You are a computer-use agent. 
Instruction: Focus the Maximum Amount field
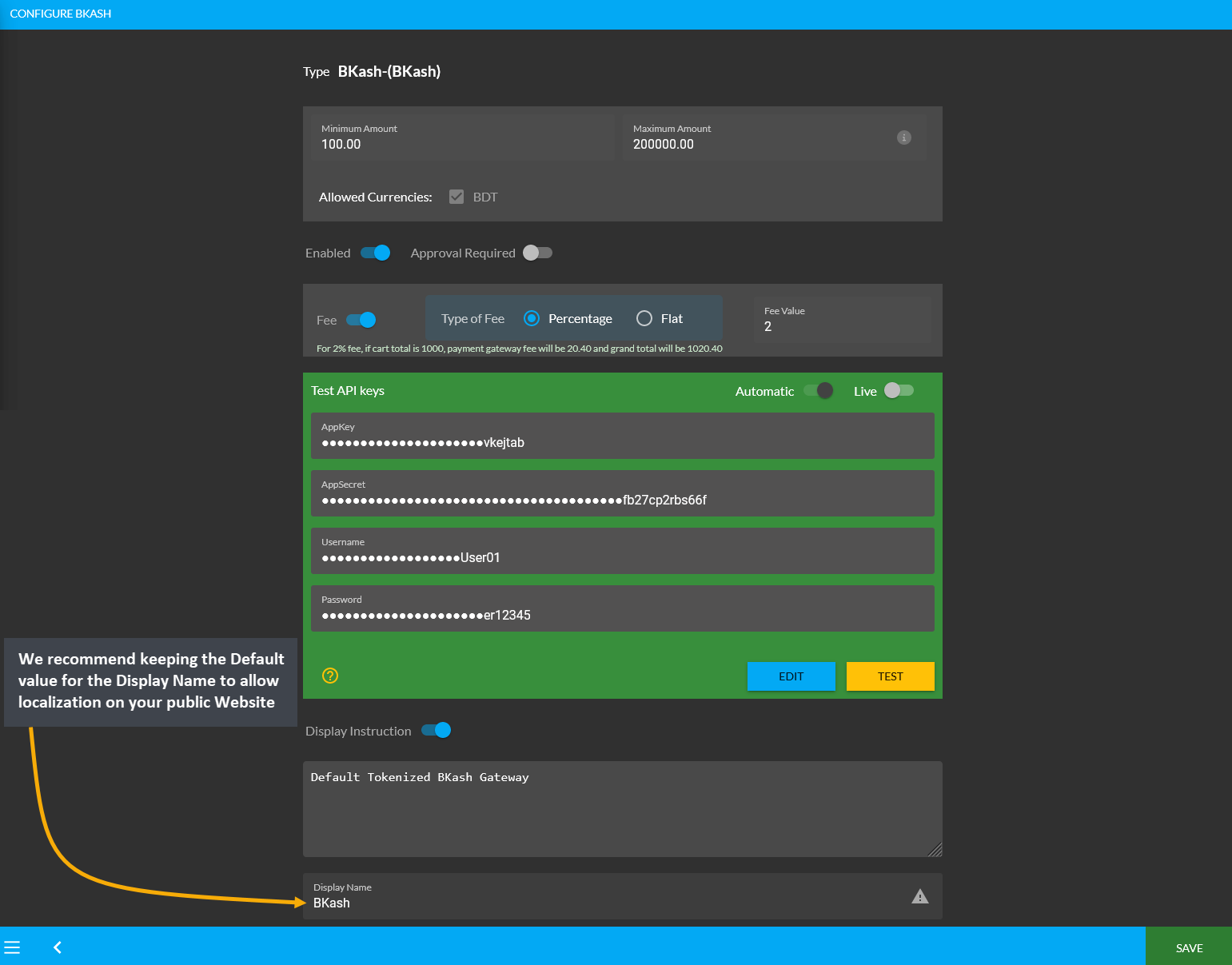pyautogui.click(x=775, y=138)
